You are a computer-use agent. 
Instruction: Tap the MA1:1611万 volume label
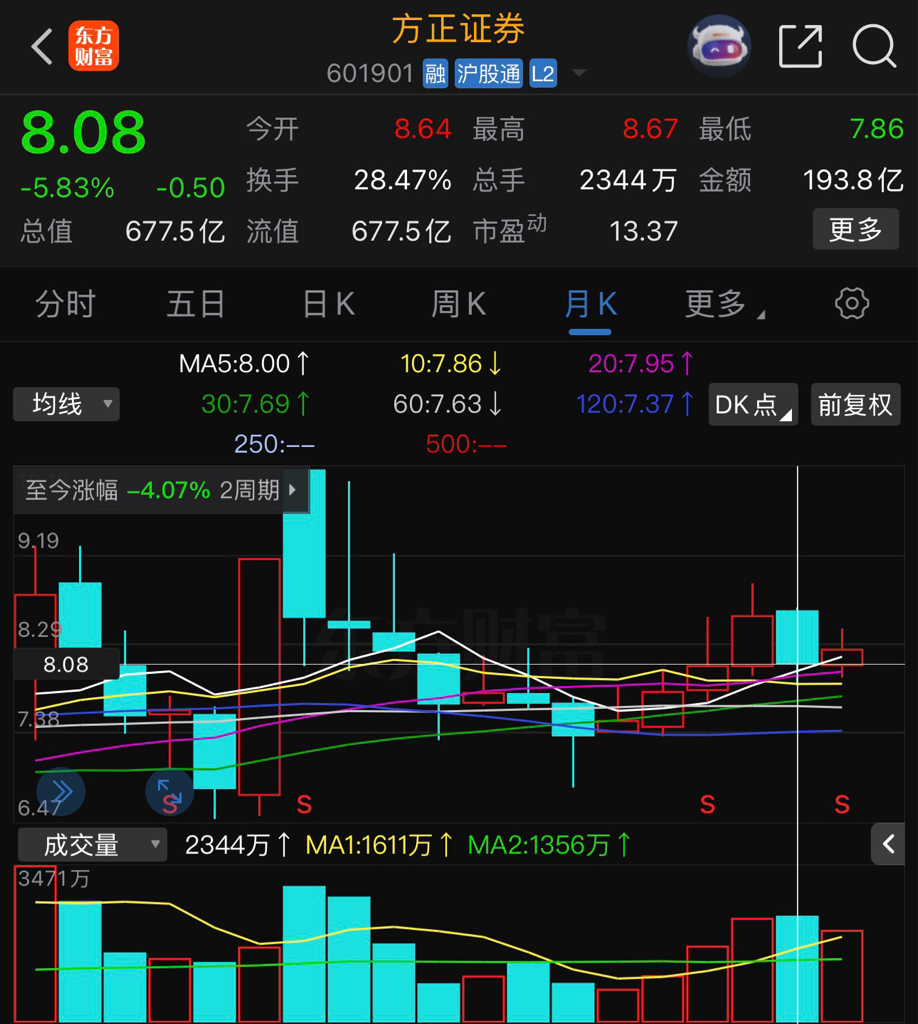click(379, 845)
